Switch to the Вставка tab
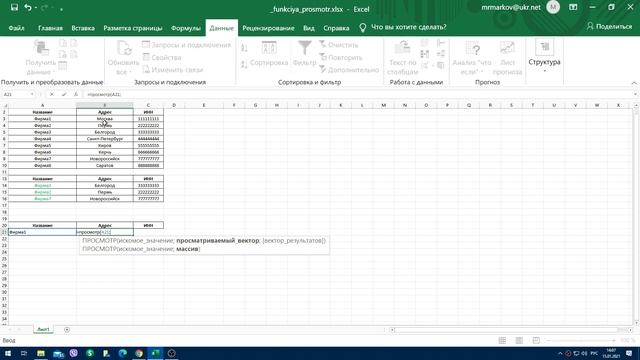 point(83,28)
